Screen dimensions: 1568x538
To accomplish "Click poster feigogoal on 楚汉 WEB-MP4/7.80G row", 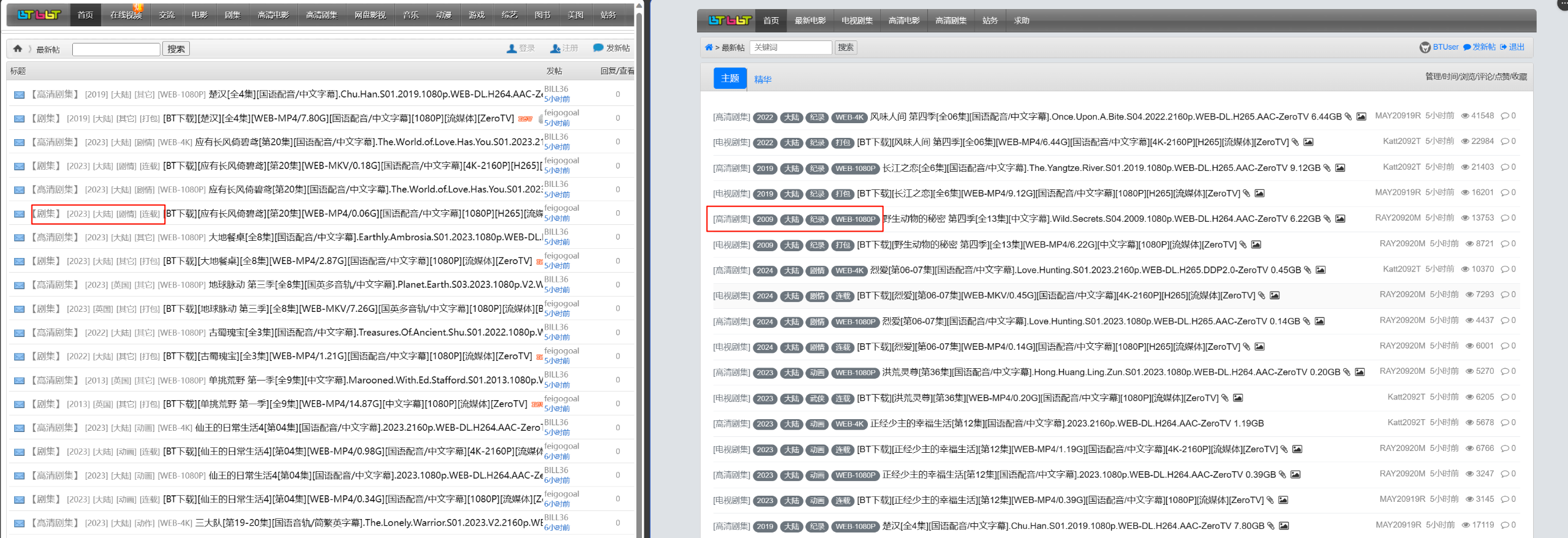I will pyautogui.click(x=562, y=113).
